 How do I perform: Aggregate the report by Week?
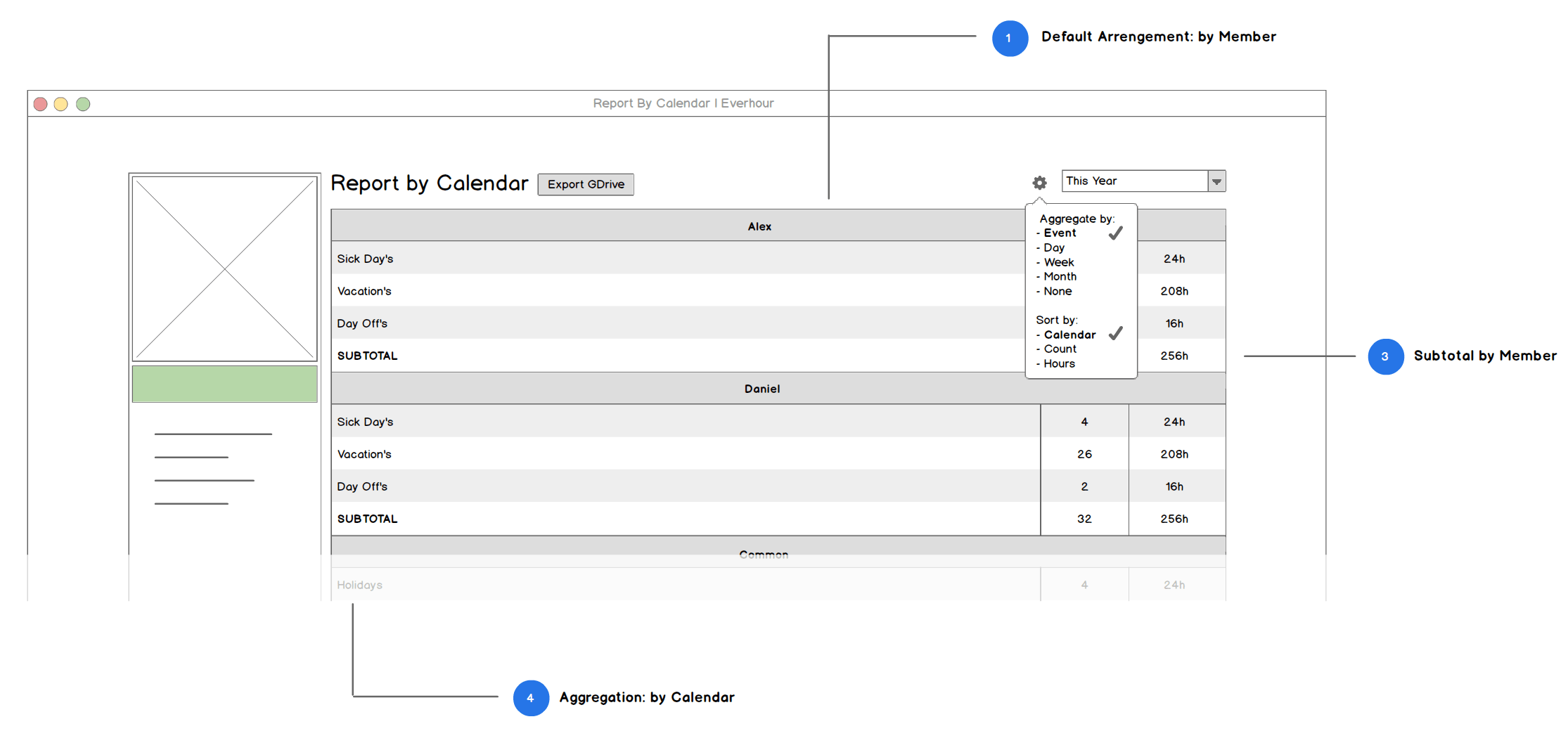[1058, 262]
